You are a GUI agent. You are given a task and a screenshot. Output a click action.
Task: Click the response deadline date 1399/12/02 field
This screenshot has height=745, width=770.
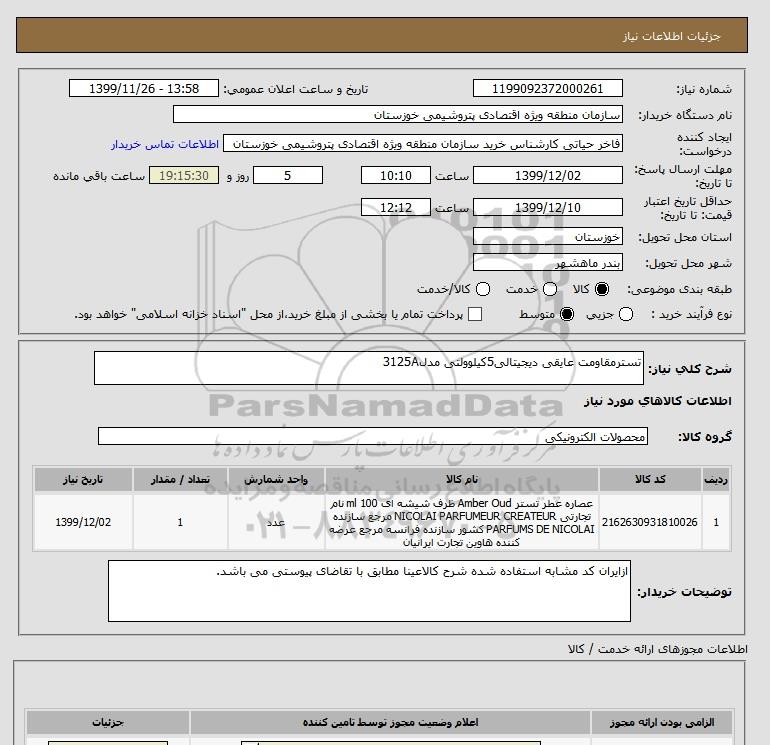pyautogui.click(x=548, y=175)
